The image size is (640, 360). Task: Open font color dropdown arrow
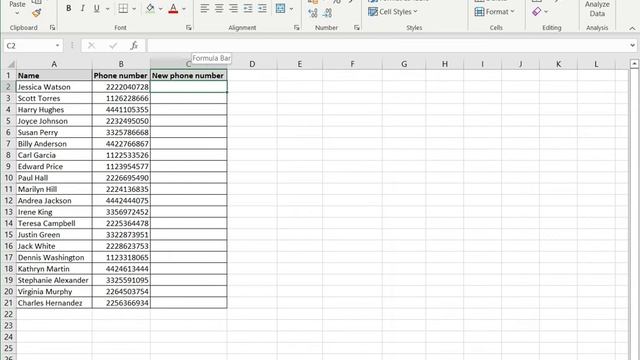tap(184, 9)
